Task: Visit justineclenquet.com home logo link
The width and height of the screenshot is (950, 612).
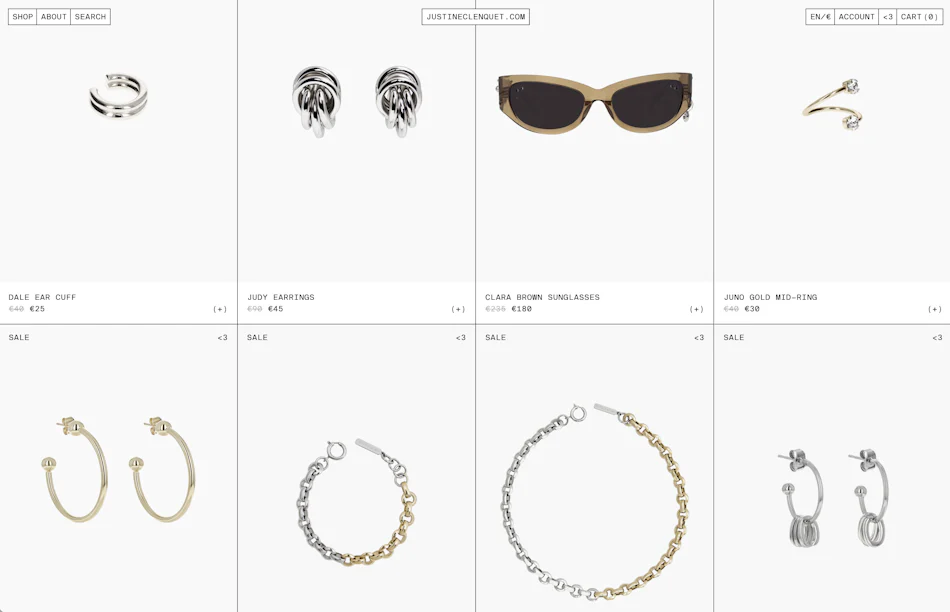Action: pyautogui.click(x=476, y=17)
